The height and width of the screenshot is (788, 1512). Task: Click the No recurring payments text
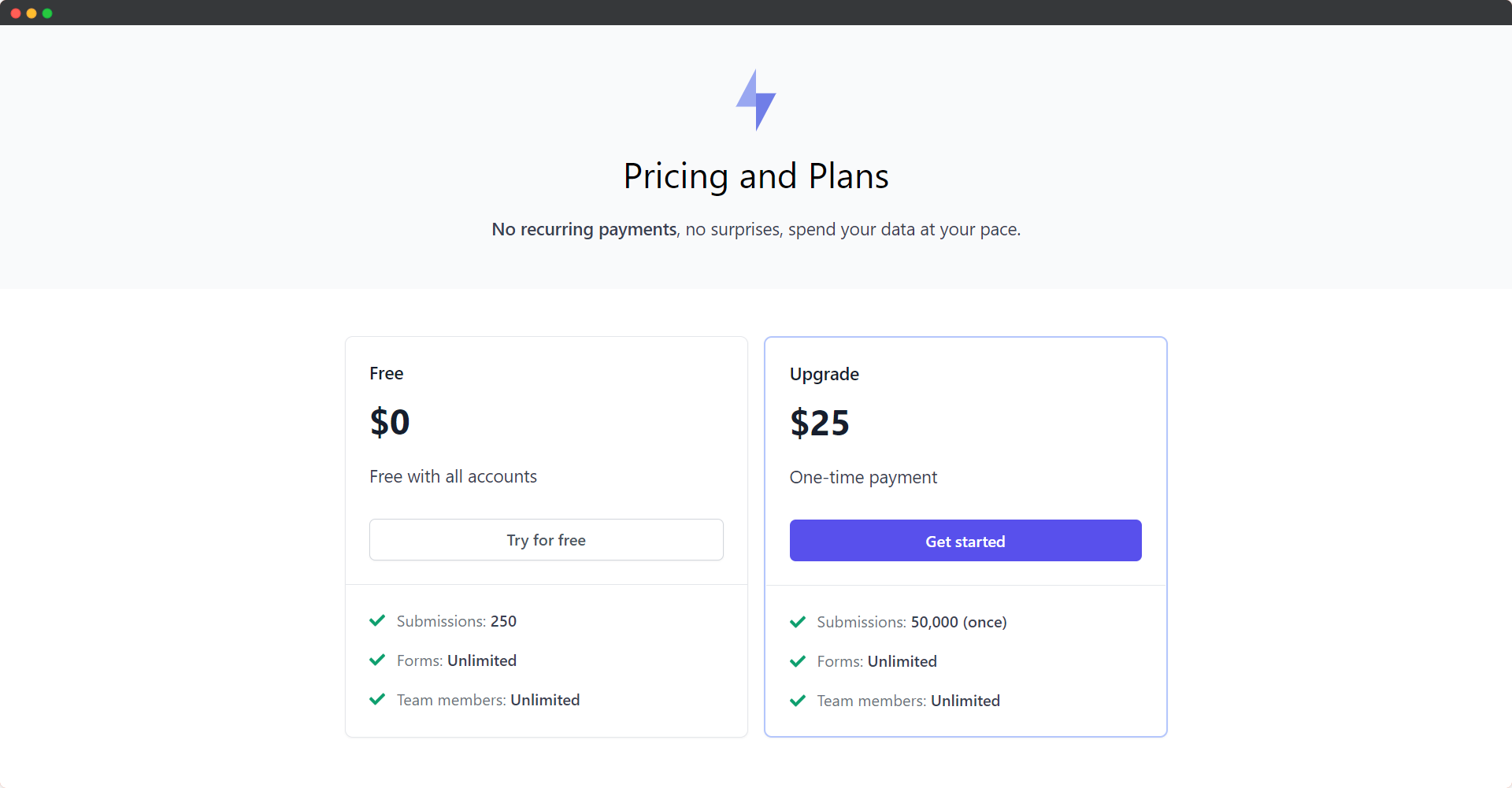(x=584, y=229)
